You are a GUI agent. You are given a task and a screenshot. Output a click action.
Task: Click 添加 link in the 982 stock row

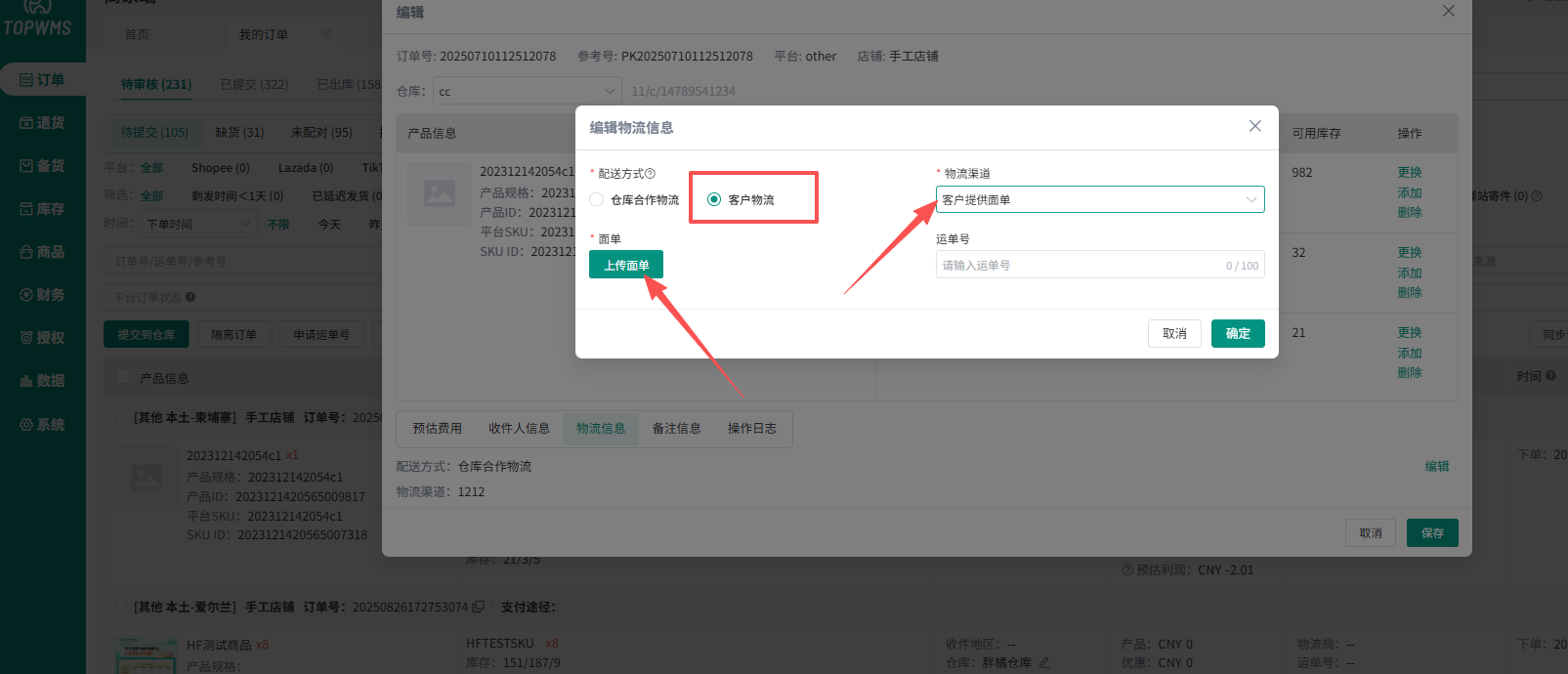pos(1410,192)
